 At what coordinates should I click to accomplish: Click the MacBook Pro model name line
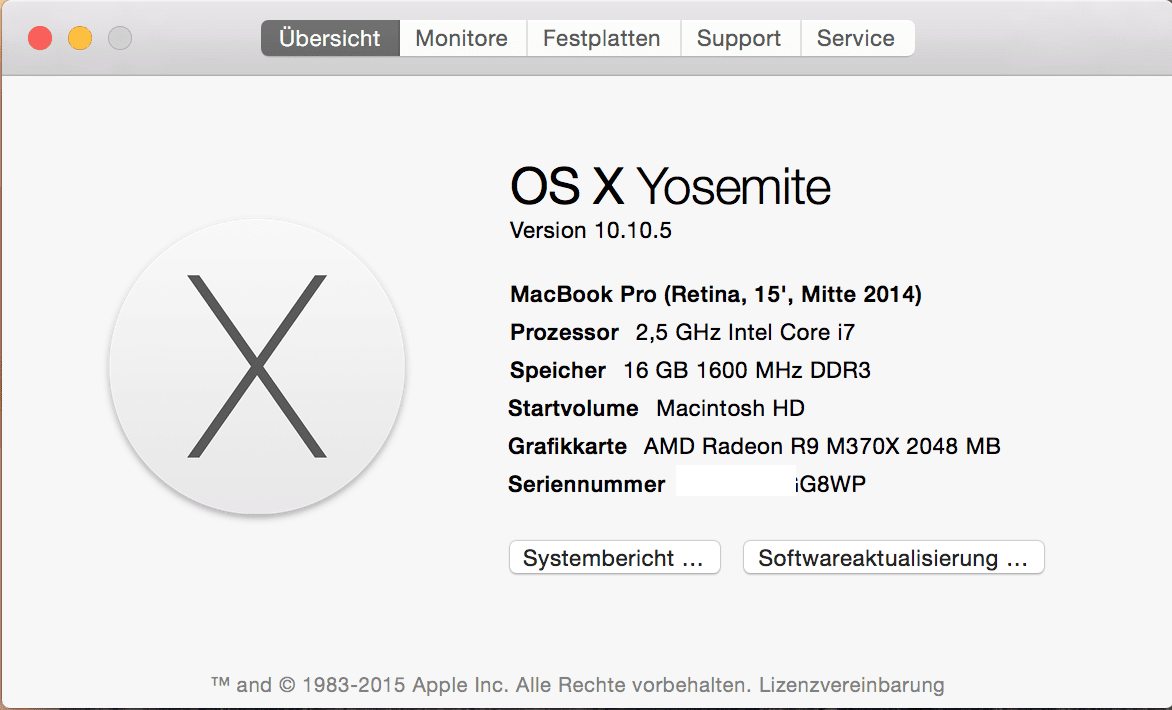click(715, 294)
